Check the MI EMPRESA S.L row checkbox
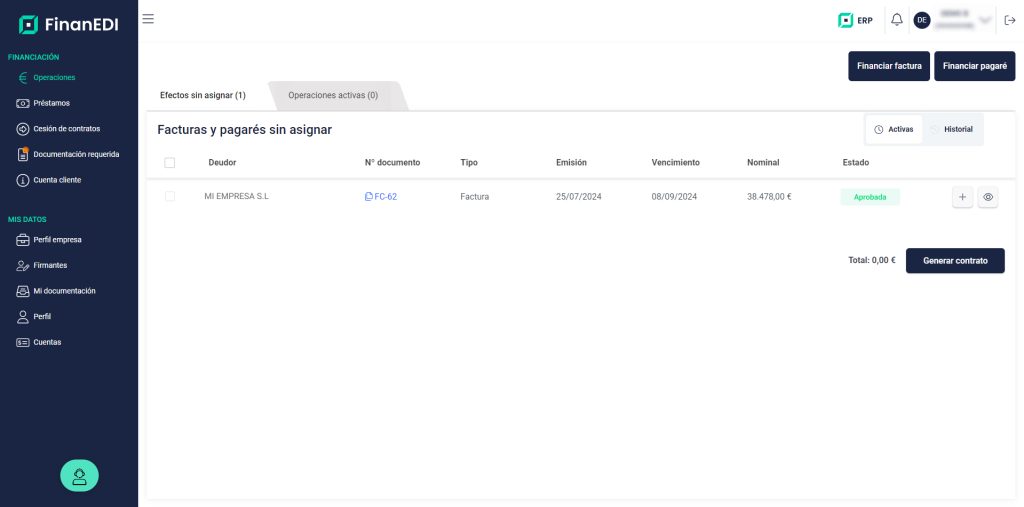 click(x=170, y=196)
